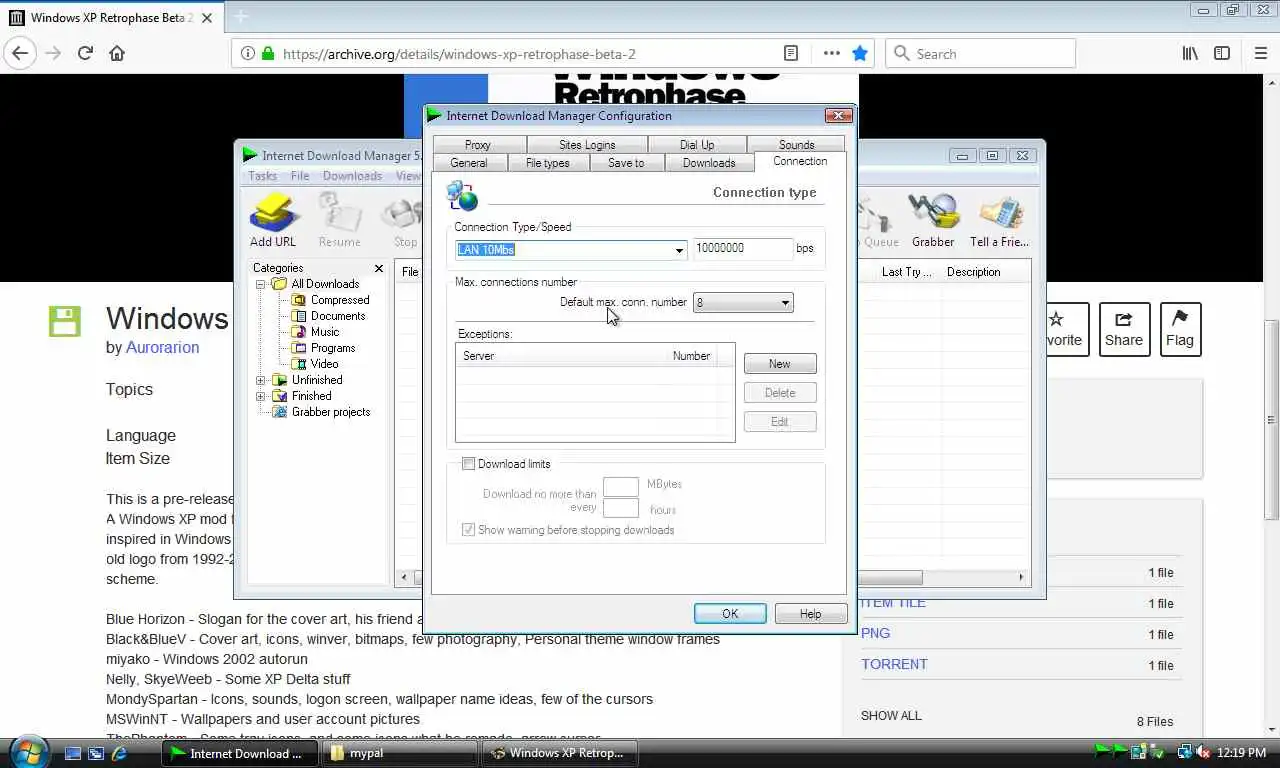
Task: Click SHOW ALL files link
Action: 891,715
